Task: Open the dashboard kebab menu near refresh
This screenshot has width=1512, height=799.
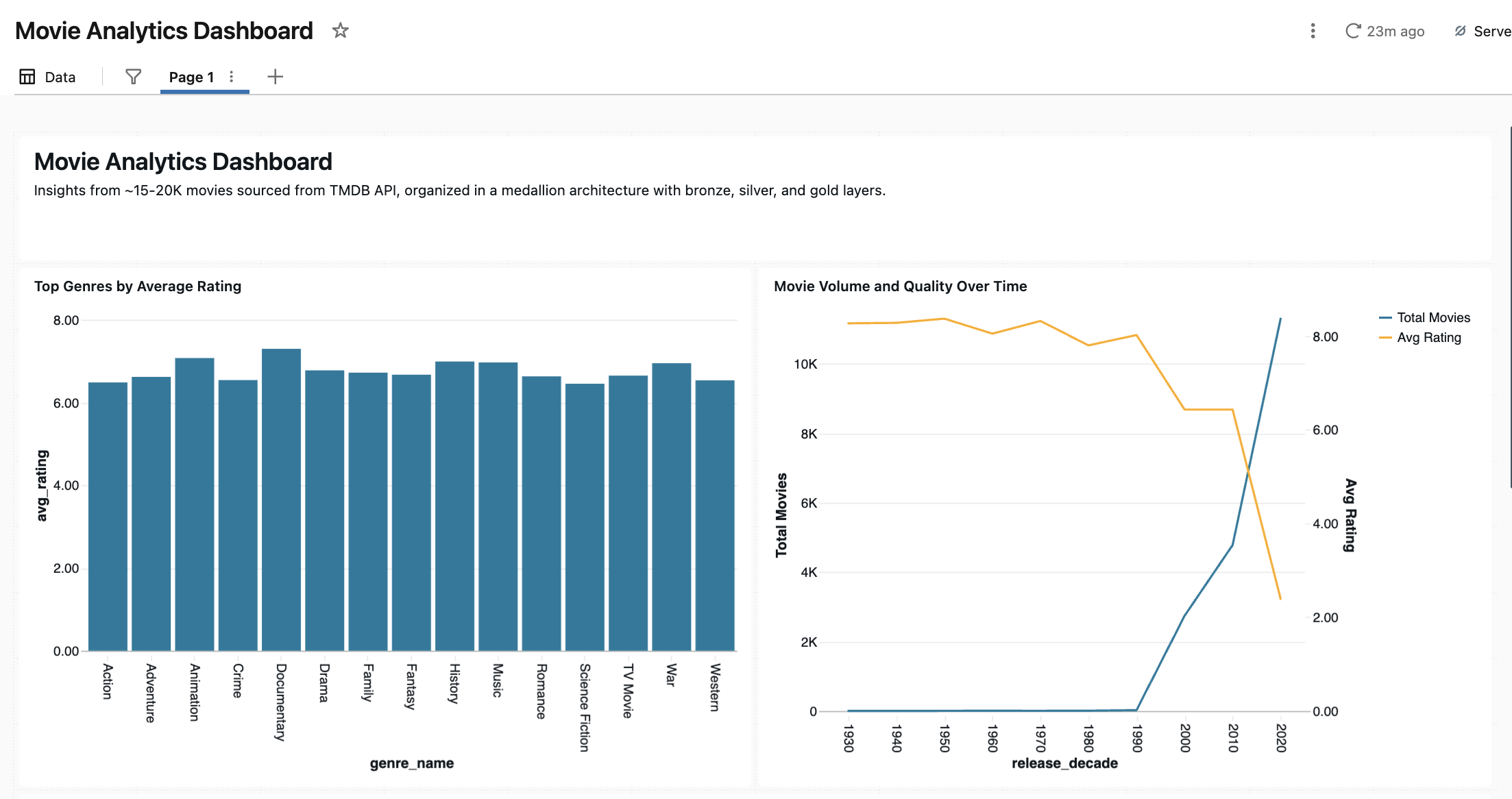Action: point(1313,32)
